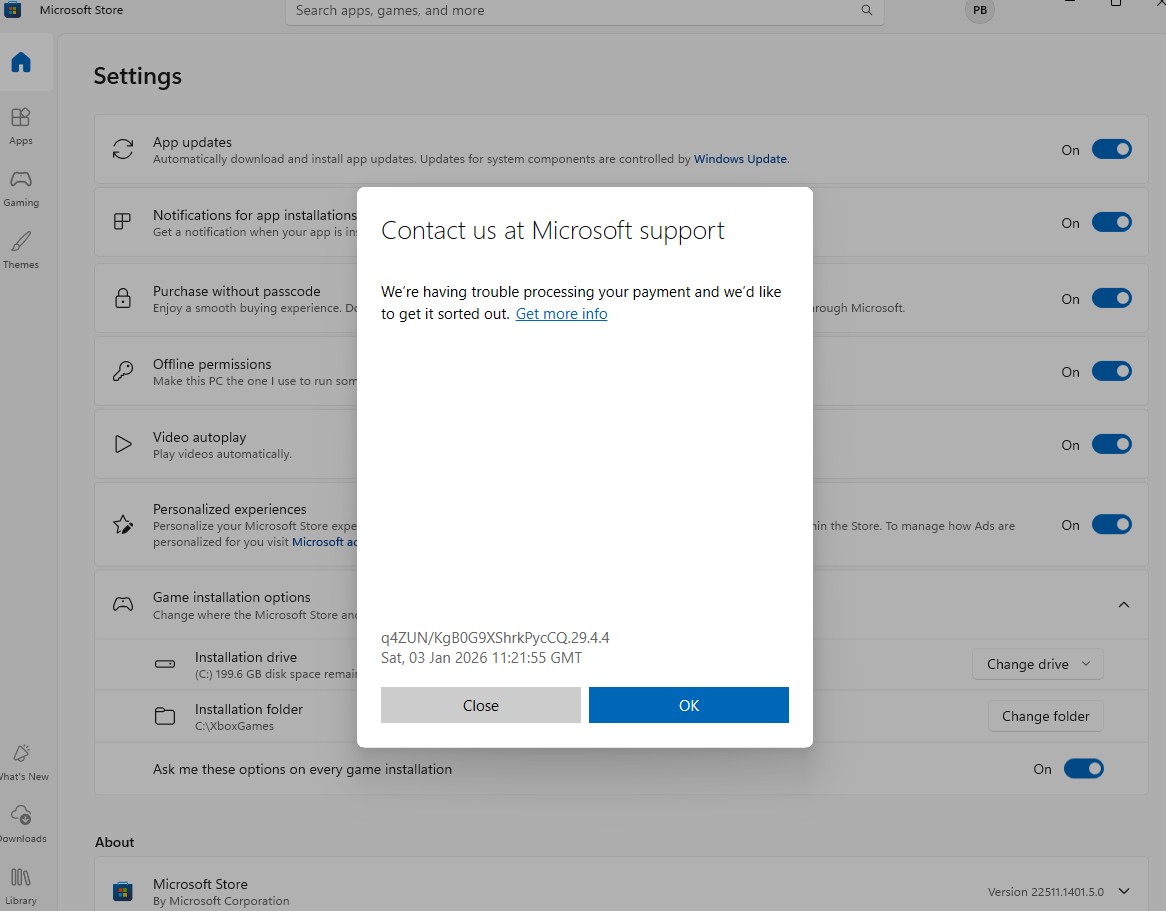Screen dimensions: 1166x911
Task: Go to the Home sidebar icon
Action: pyautogui.click(x=21, y=62)
